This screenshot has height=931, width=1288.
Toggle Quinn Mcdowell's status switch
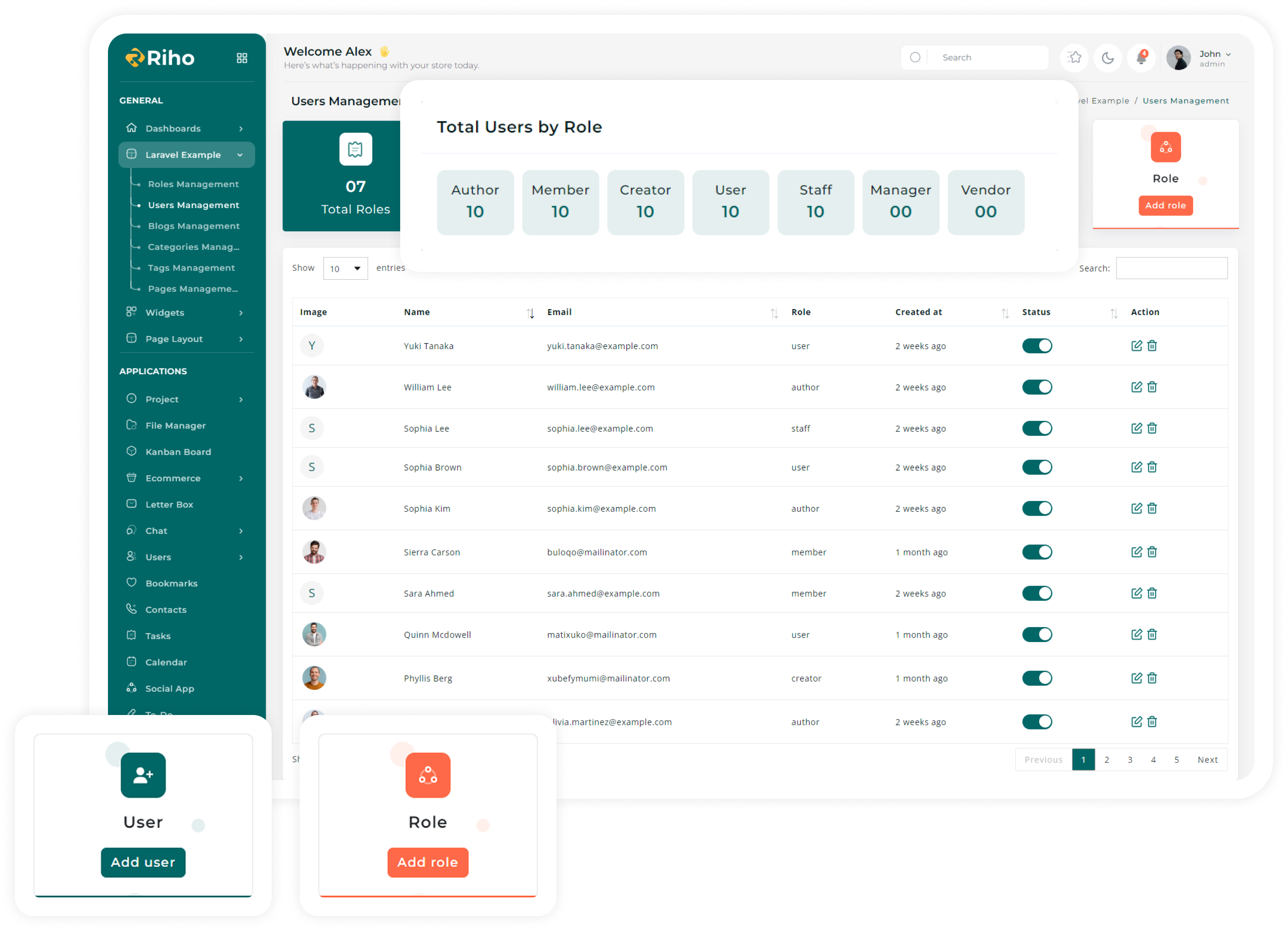tap(1037, 634)
